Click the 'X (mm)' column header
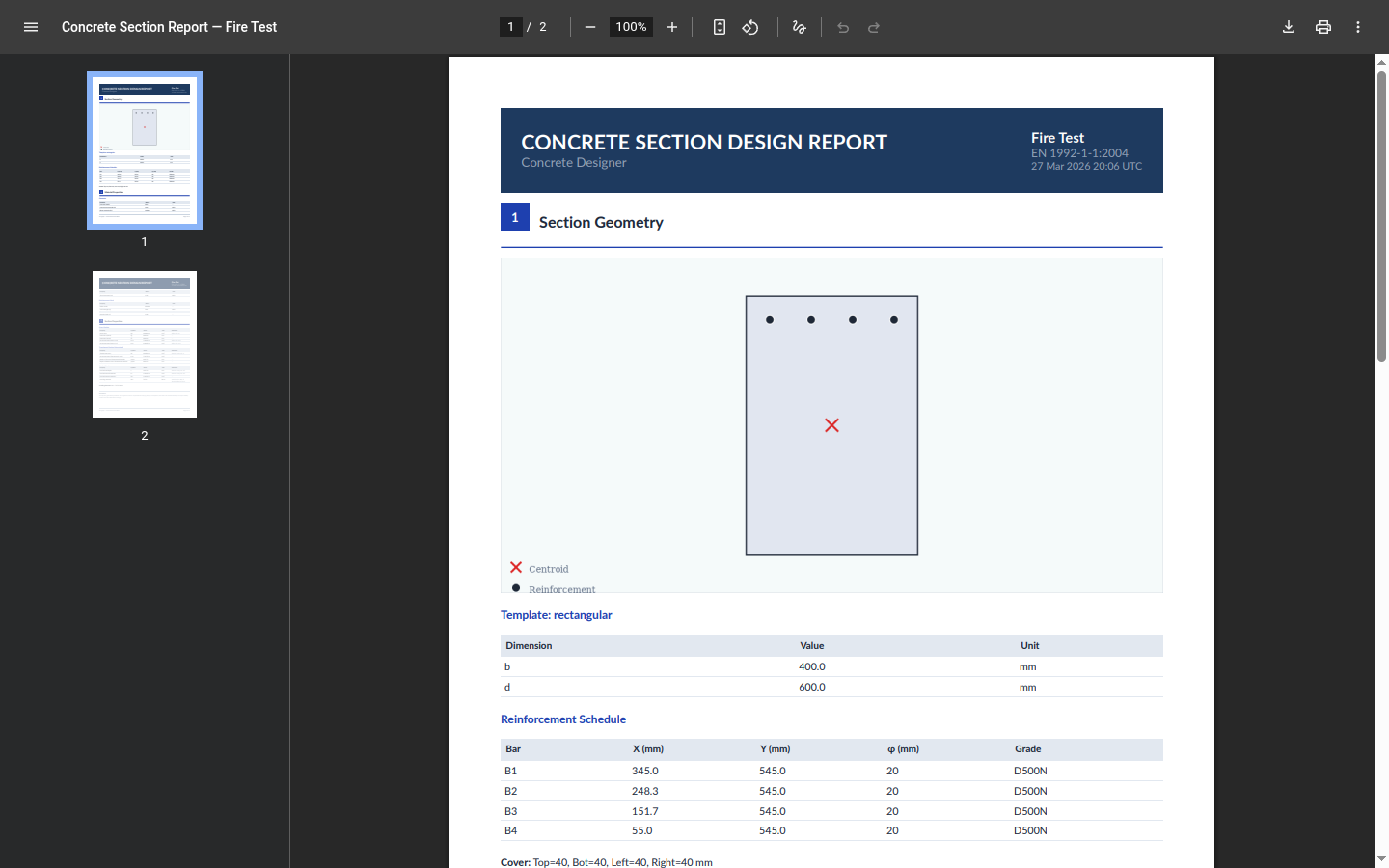Viewport: 1389px width, 868px height. (x=648, y=748)
